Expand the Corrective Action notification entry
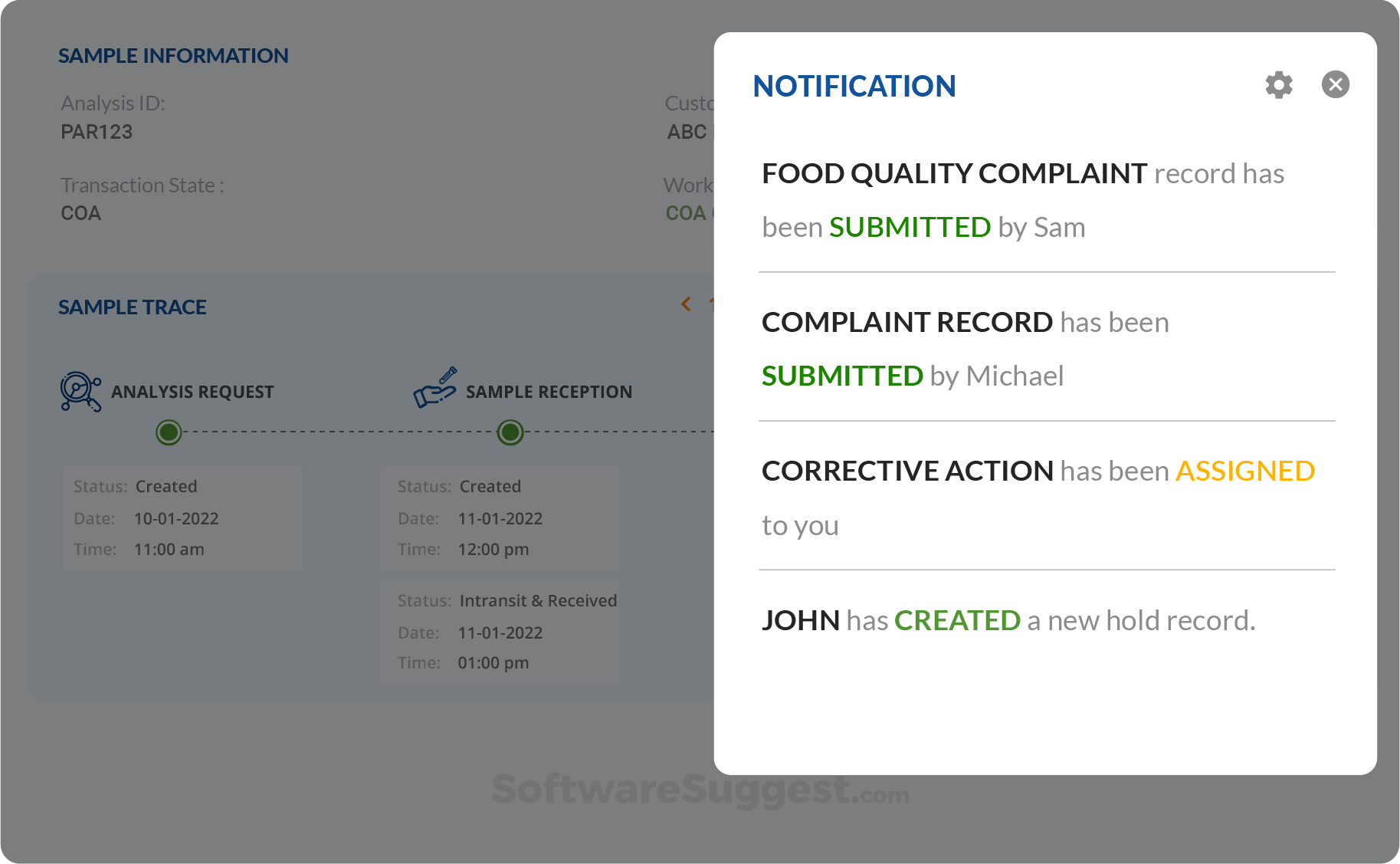This screenshot has height=864, width=1400. point(1038,498)
